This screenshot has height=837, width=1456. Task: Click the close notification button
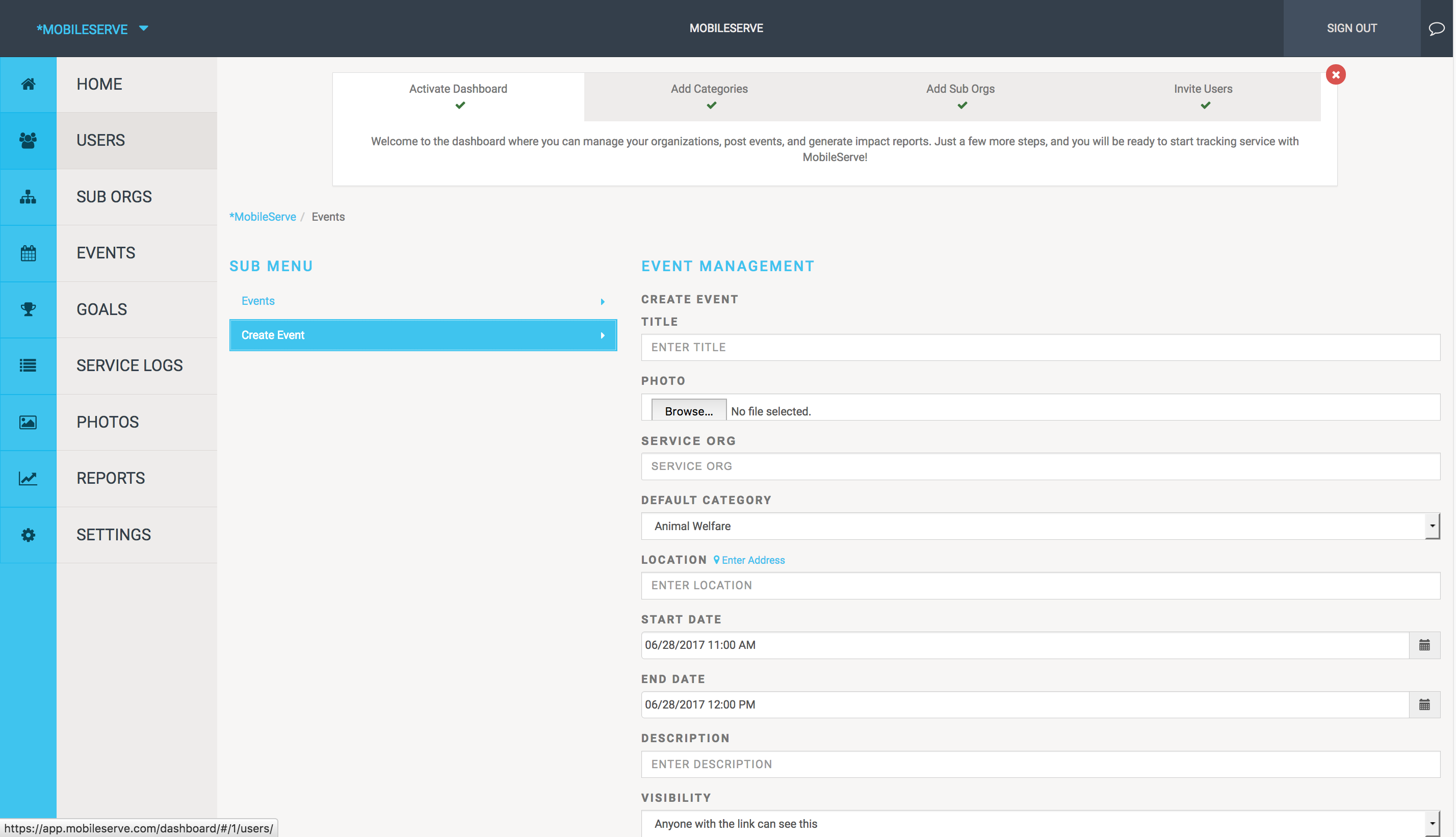[x=1335, y=75]
